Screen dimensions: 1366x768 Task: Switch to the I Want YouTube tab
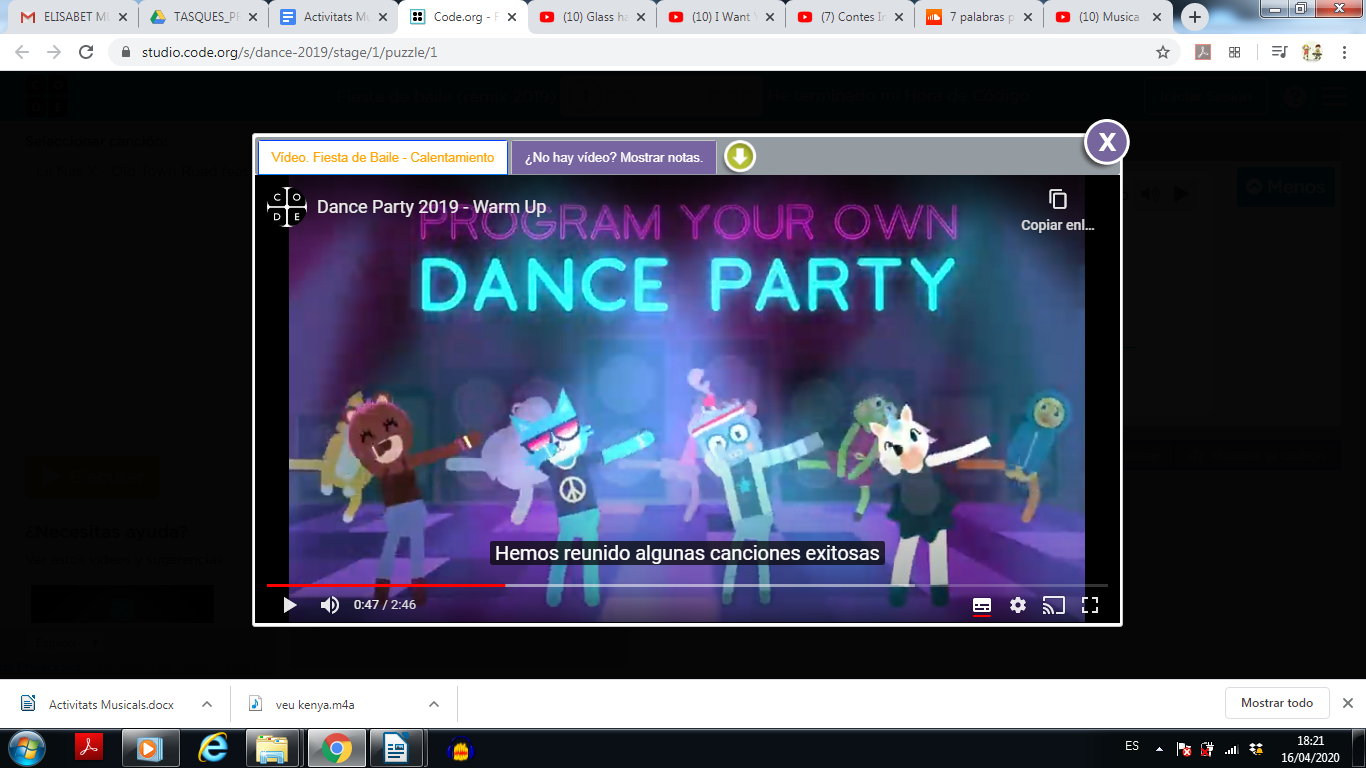point(721,17)
